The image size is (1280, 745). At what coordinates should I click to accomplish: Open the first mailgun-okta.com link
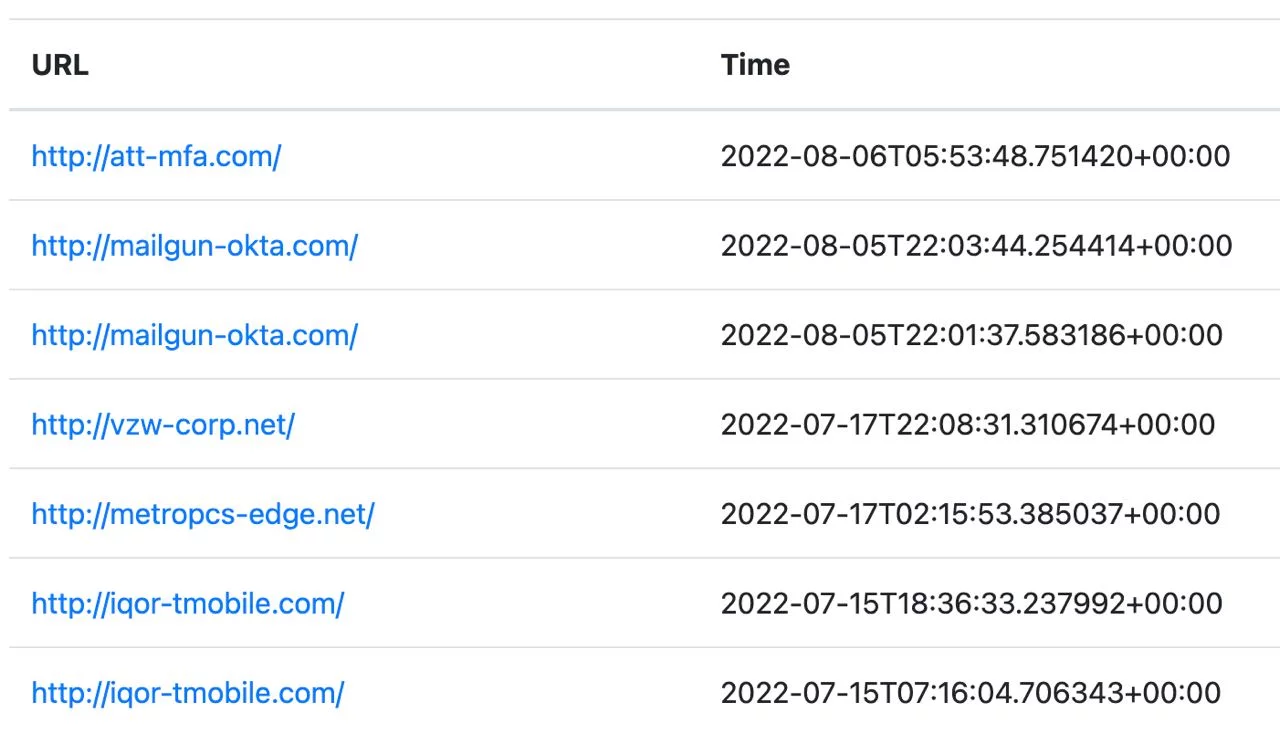pyautogui.click(x=193, y=245)
